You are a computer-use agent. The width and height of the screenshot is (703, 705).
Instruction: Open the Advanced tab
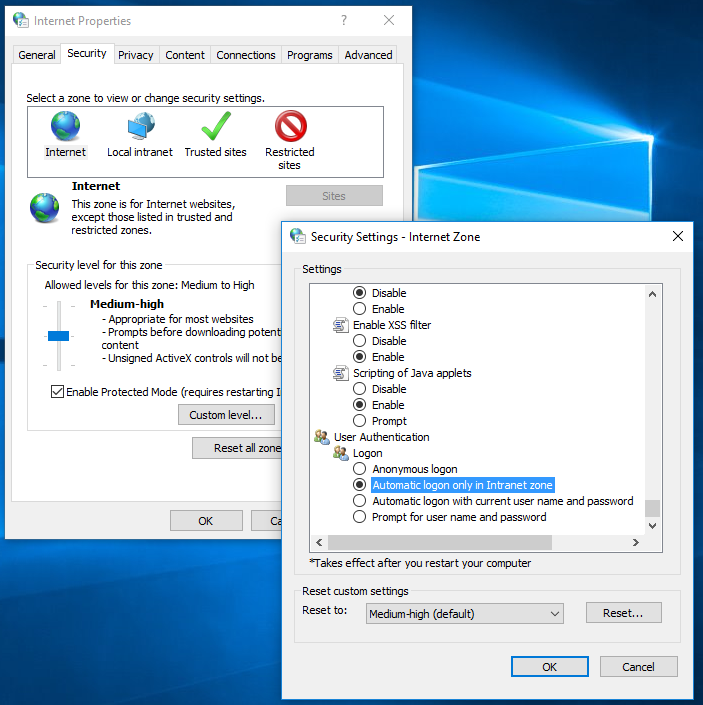pyautogui.click(x=368, y=55)
